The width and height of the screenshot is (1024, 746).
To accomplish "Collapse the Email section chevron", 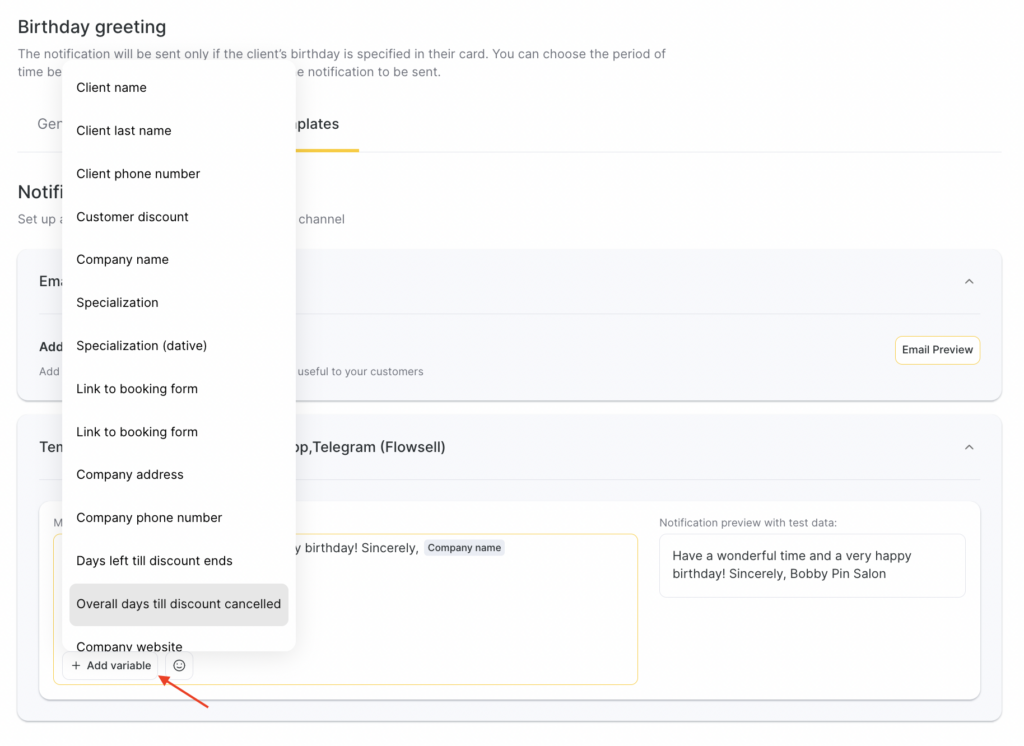I will coord(968,282).
